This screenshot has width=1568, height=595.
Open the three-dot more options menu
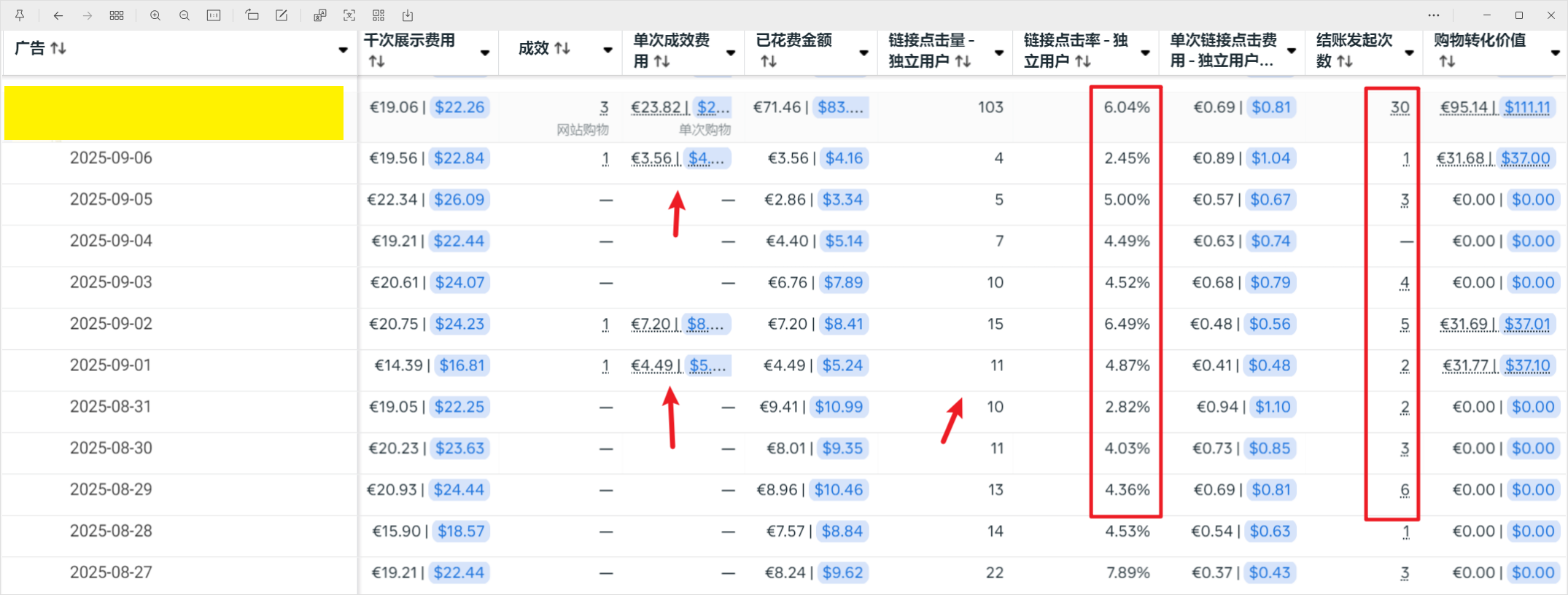tap(1434, 15)
